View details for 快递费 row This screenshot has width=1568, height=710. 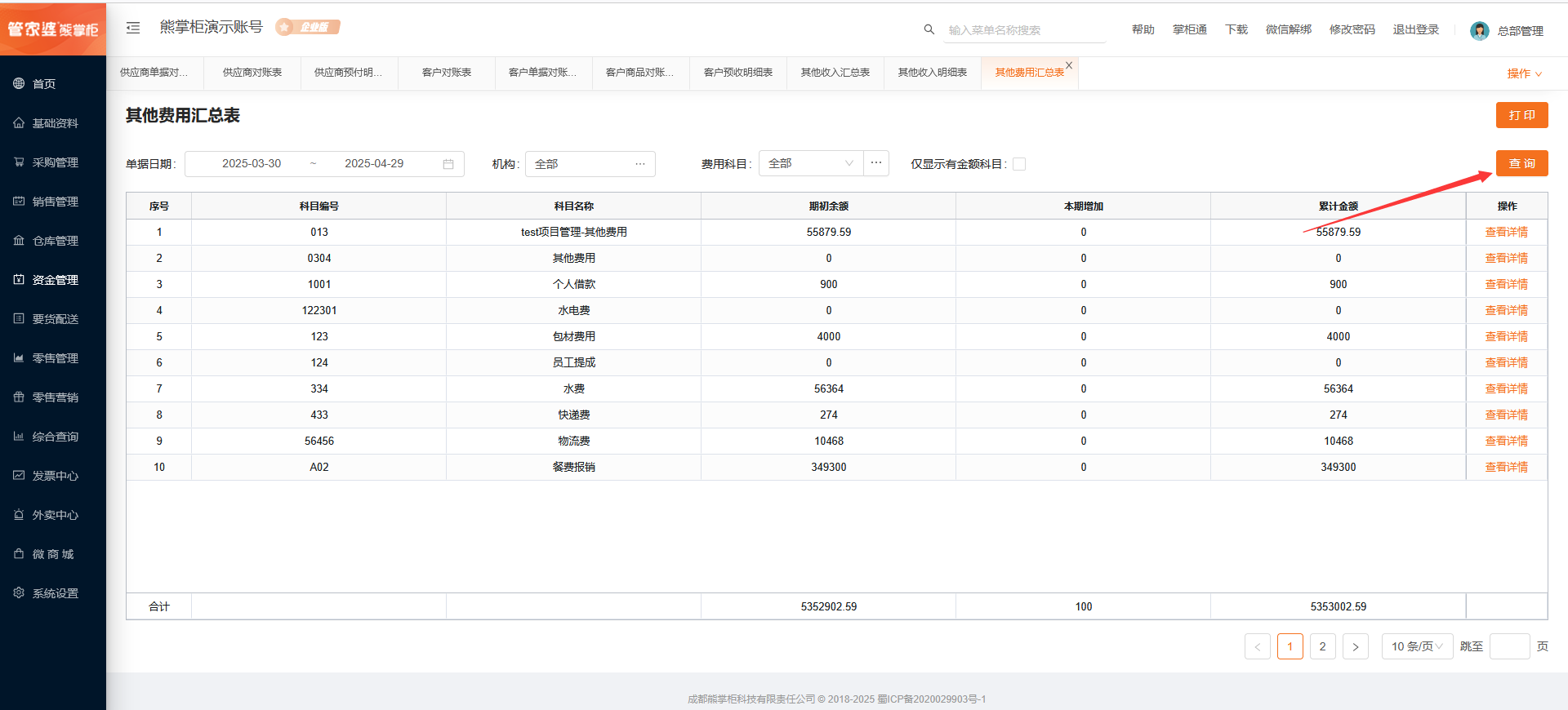point(1507,415)
